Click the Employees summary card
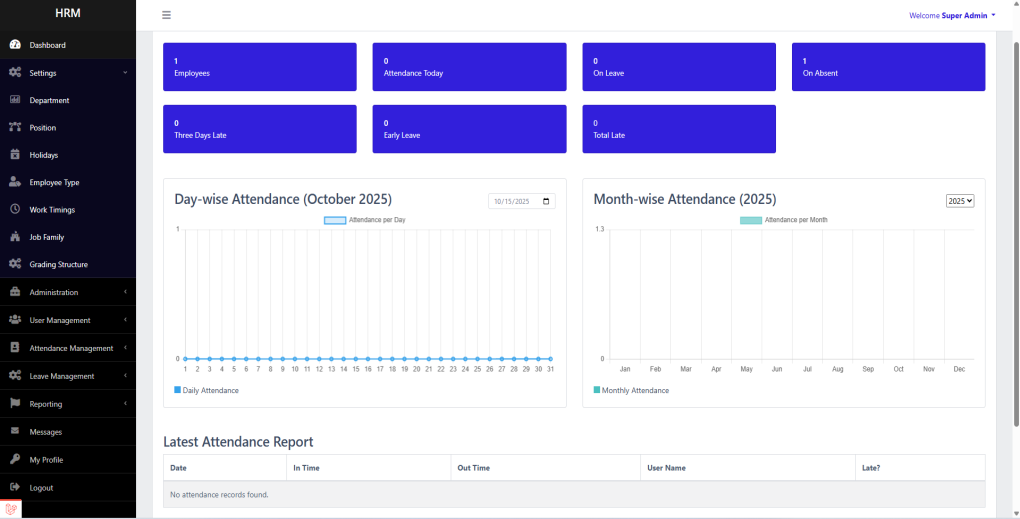The width and height of the screenshot is (1020, 519). [x=259, y=67]
